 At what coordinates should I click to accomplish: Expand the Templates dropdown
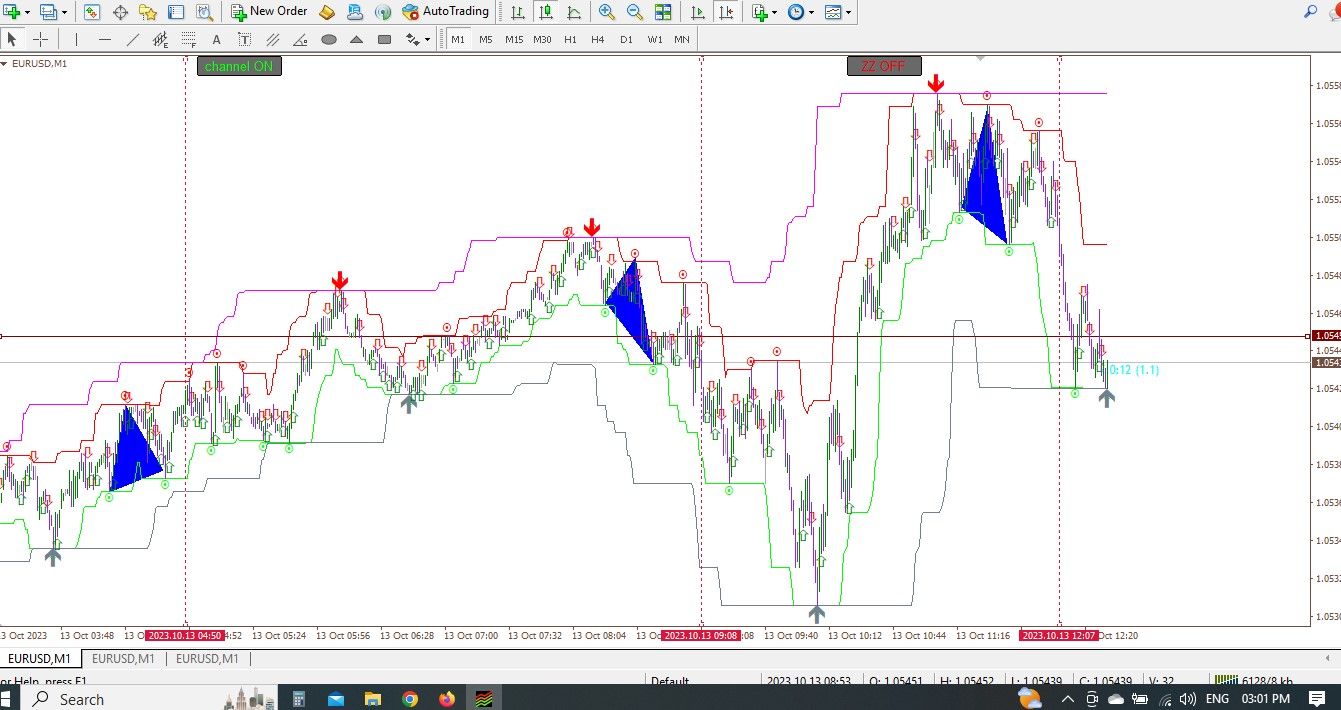click(848, 12)
